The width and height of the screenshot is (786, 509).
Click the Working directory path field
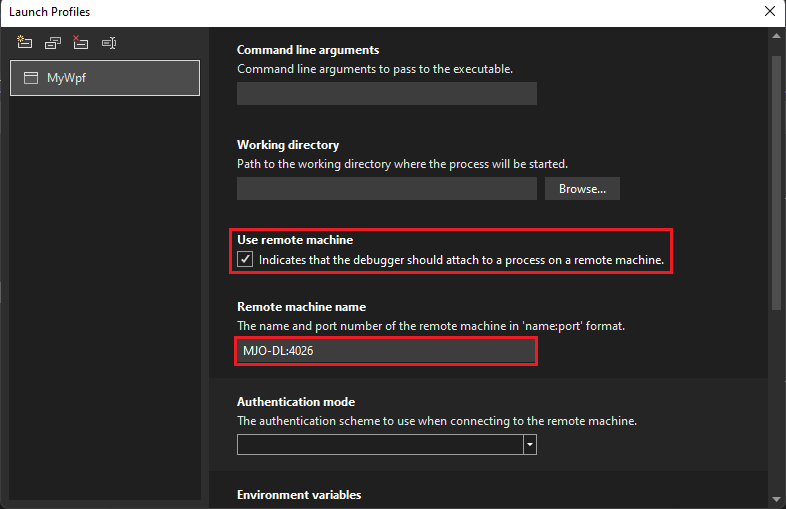tap(386, 189)
